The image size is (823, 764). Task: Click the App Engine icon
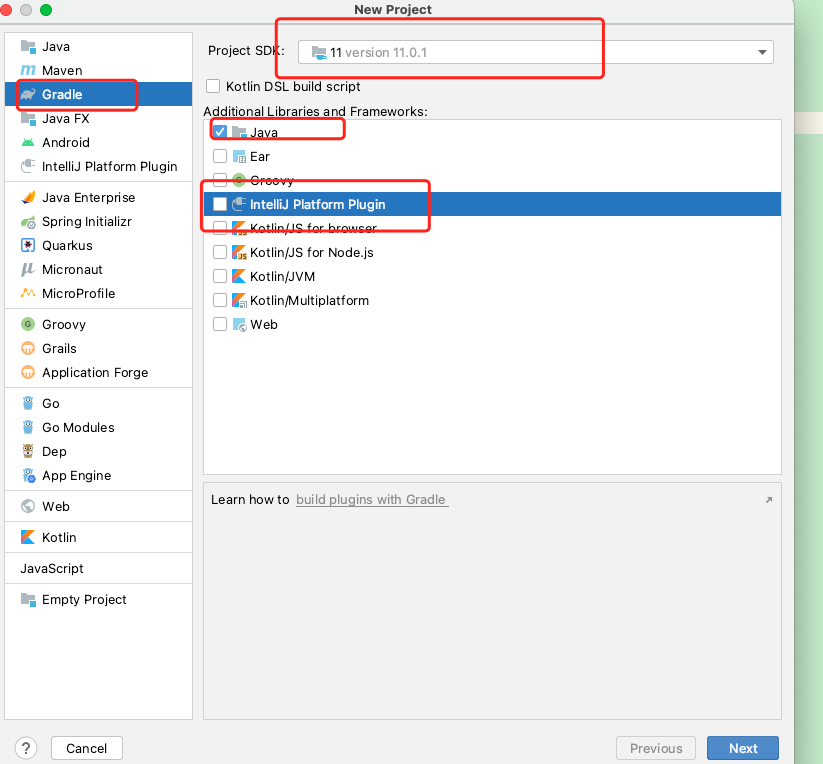(28, 475)
